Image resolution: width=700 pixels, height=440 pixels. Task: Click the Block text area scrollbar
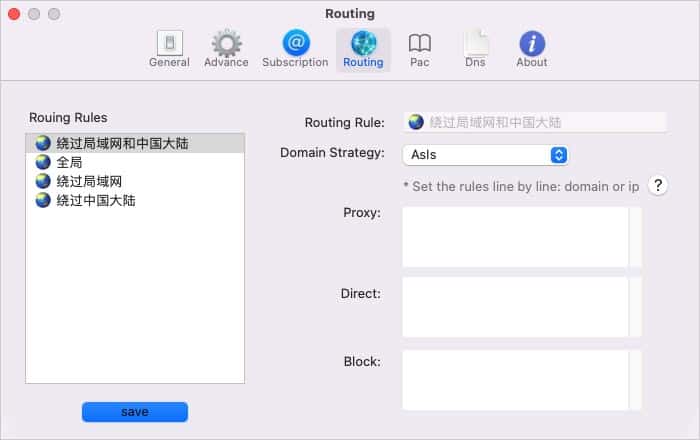[635, 380]
